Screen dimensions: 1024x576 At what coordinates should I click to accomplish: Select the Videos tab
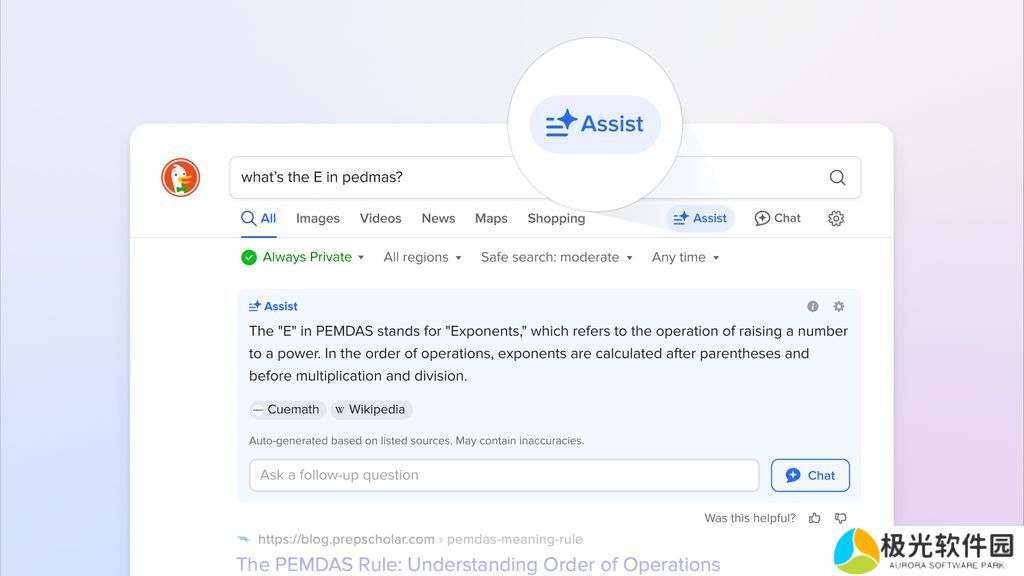click(x=380, y=218)
